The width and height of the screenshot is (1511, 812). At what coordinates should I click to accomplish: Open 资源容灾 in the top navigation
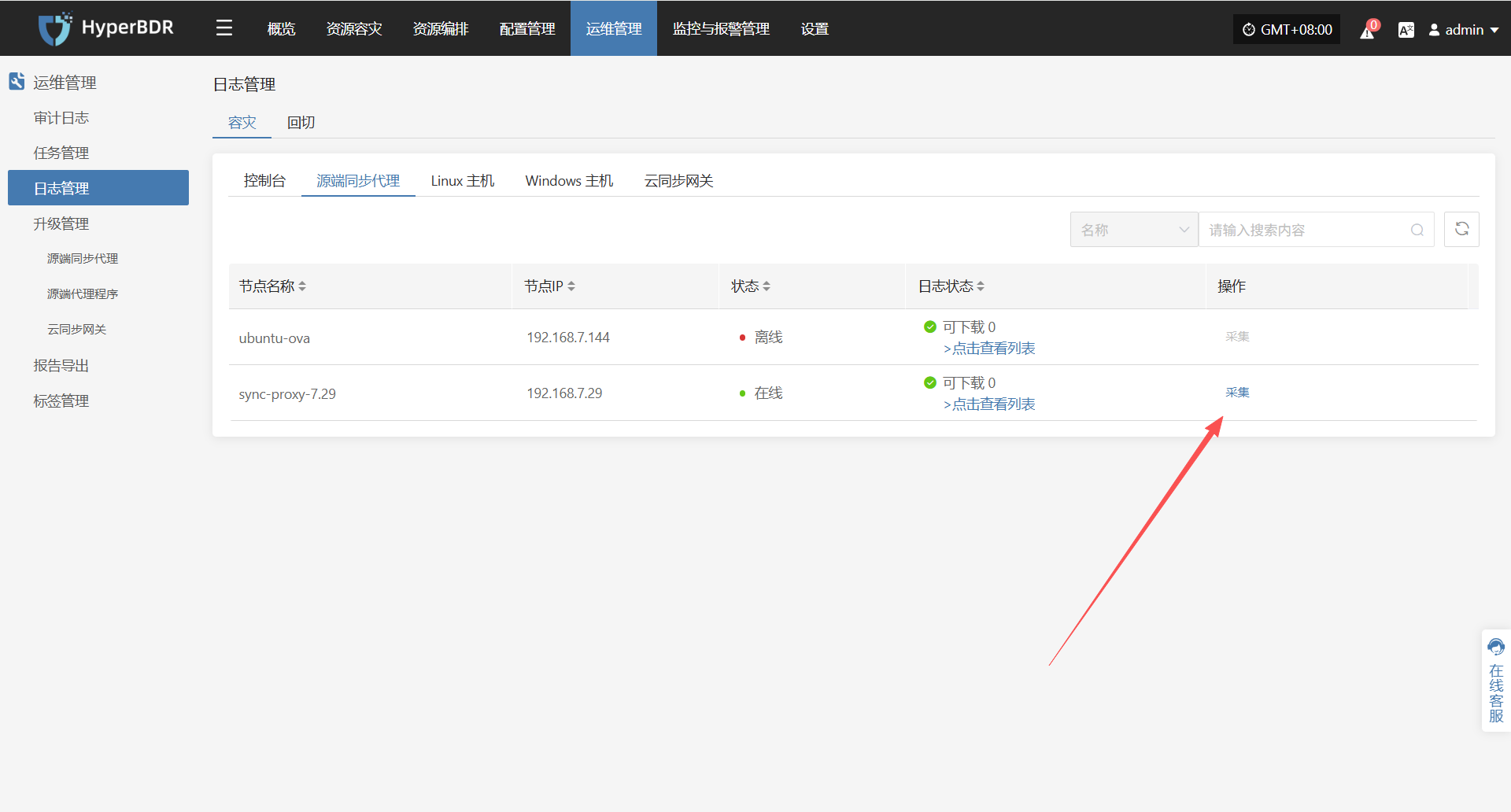(354, 29)
